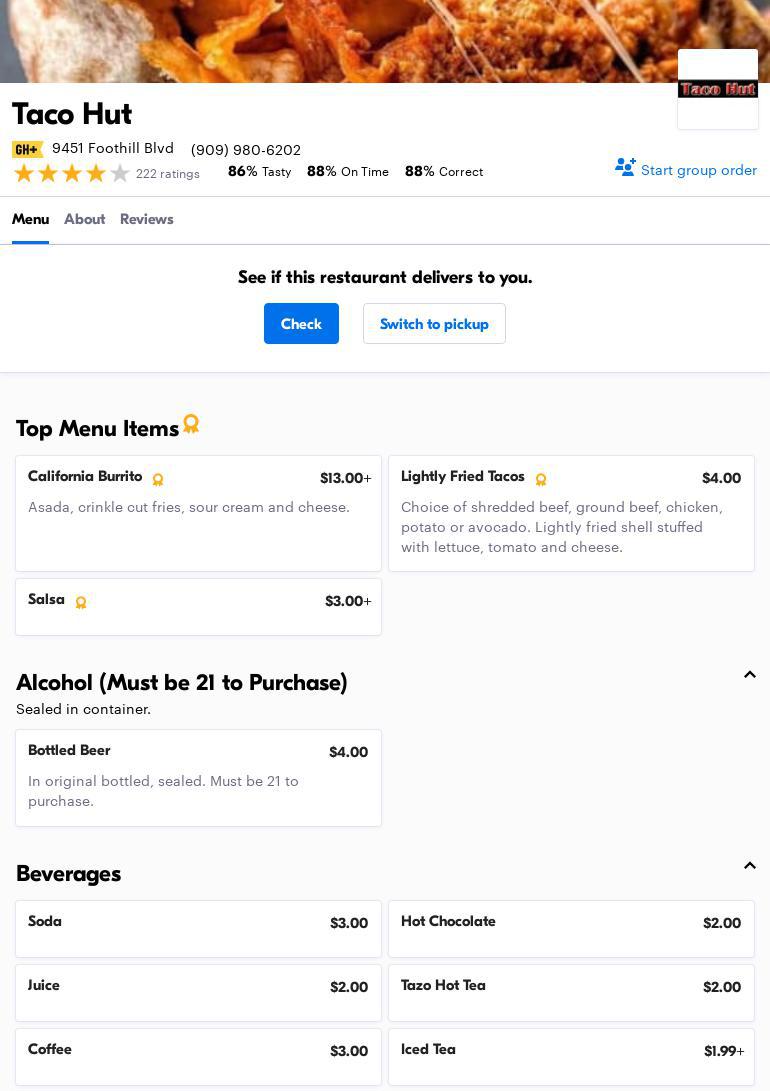Click the California Burrito popular badge icon

[x=158, y=479]
